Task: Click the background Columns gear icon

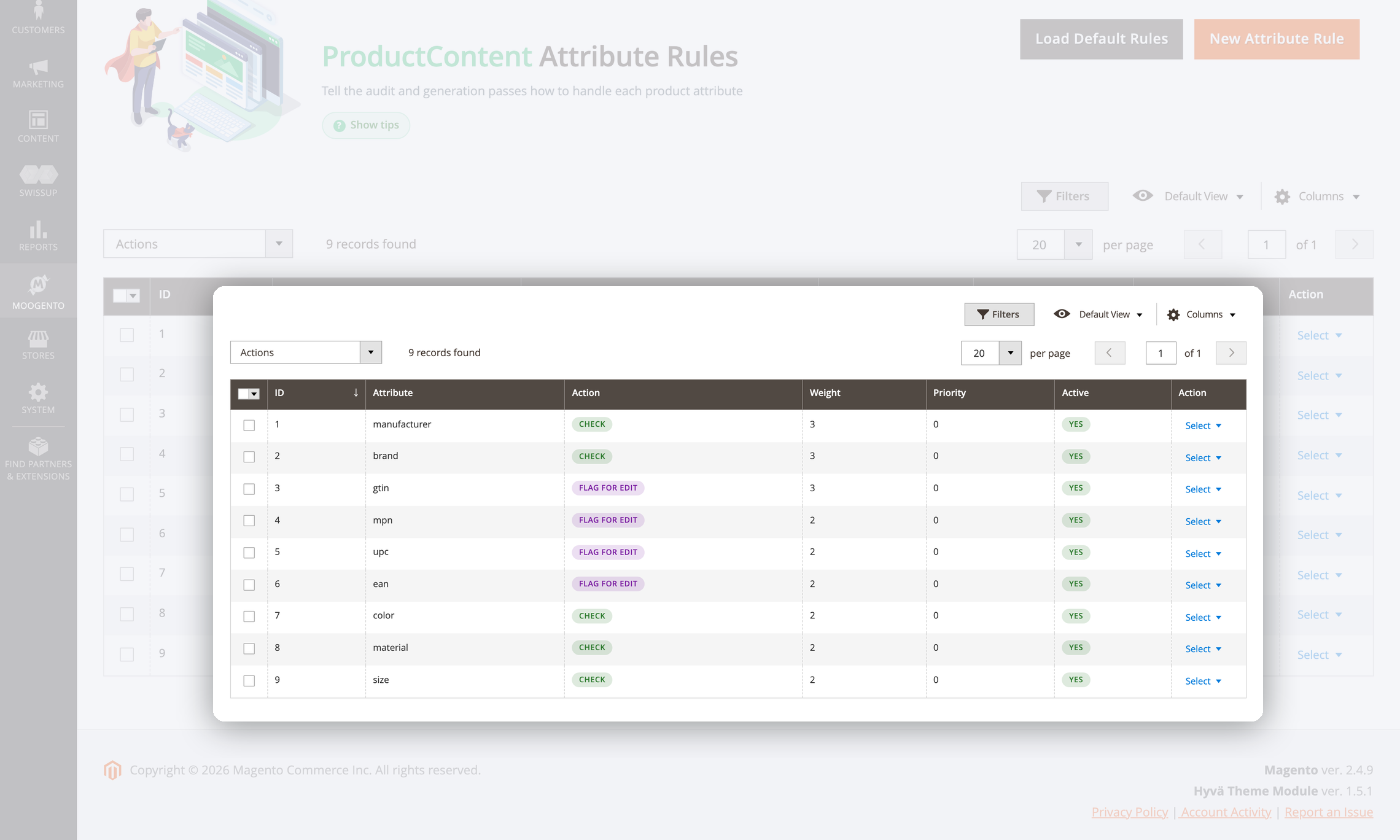Action: click(1282, 196)
